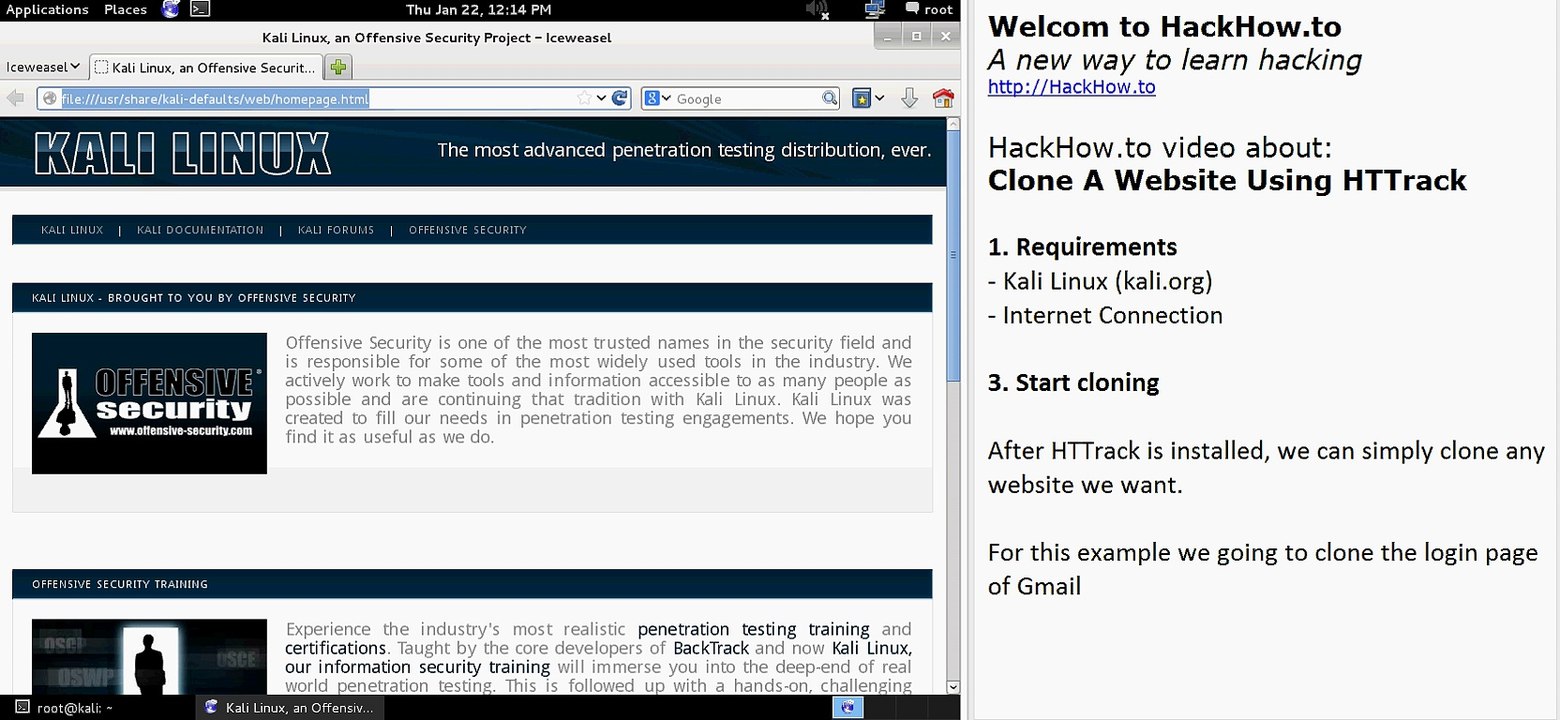The height and width of the screenshot is (720, 1560).
Task: Open the network connection indicator
Action: (875, 10)
